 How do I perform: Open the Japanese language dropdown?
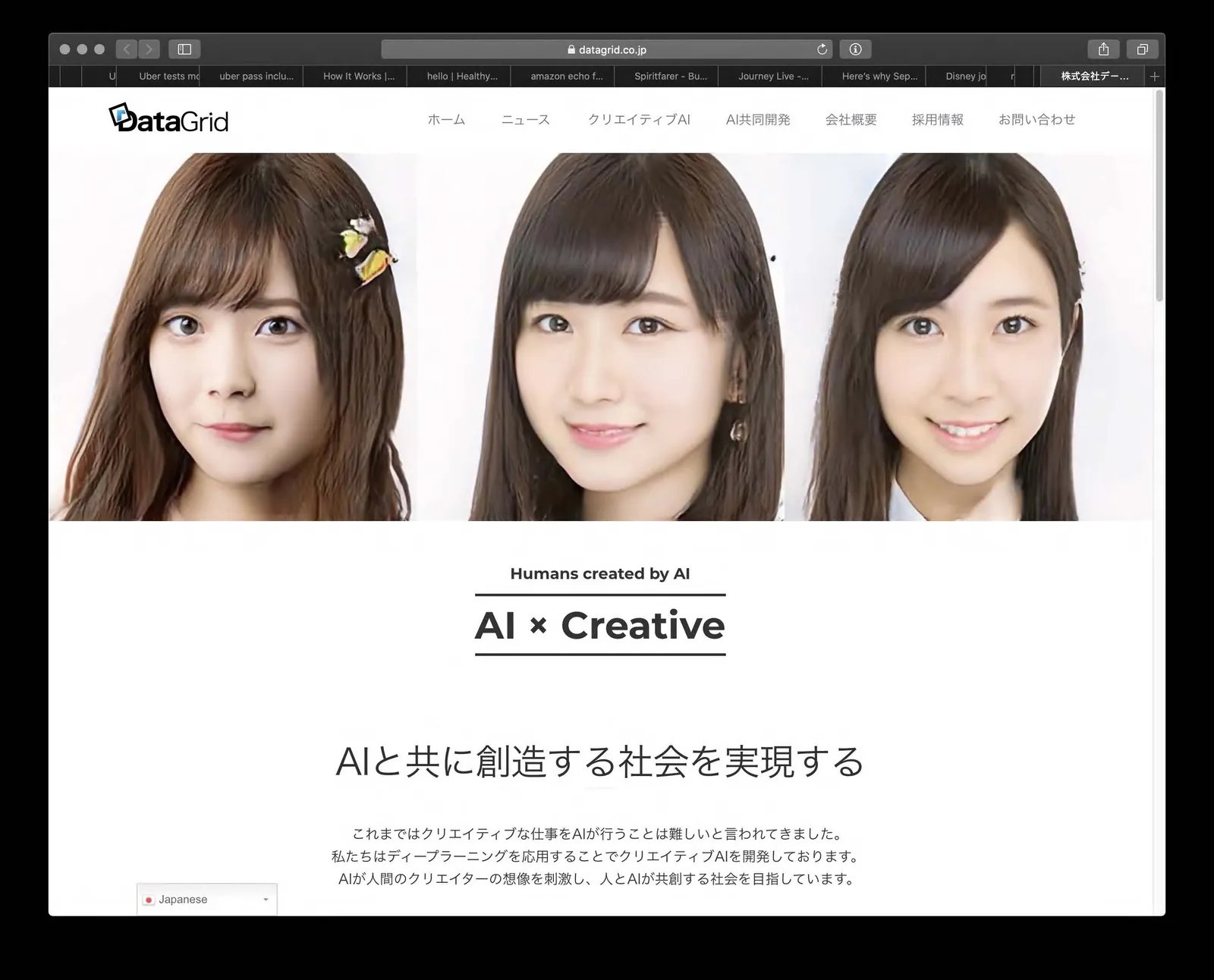(x=207, y=900)
